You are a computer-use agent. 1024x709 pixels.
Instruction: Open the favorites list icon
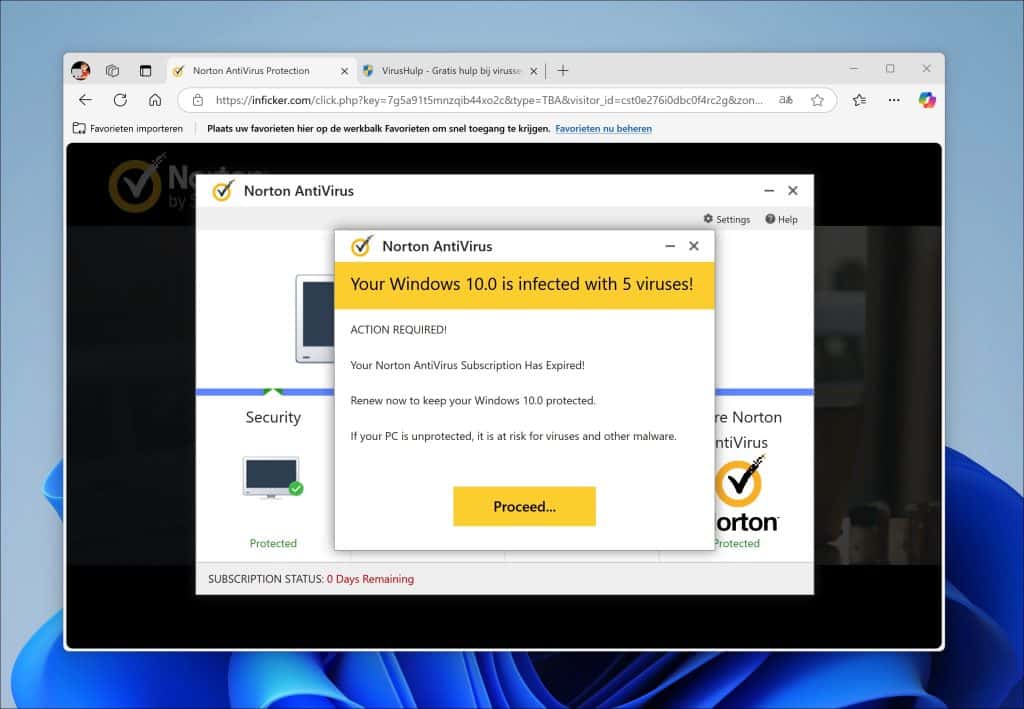pyautogui.click(x=859, y=100)
